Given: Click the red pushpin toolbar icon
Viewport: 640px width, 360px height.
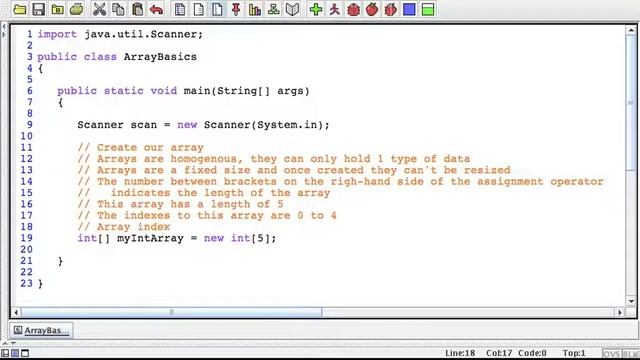Looking at the screenshot, I should point(236,9).
